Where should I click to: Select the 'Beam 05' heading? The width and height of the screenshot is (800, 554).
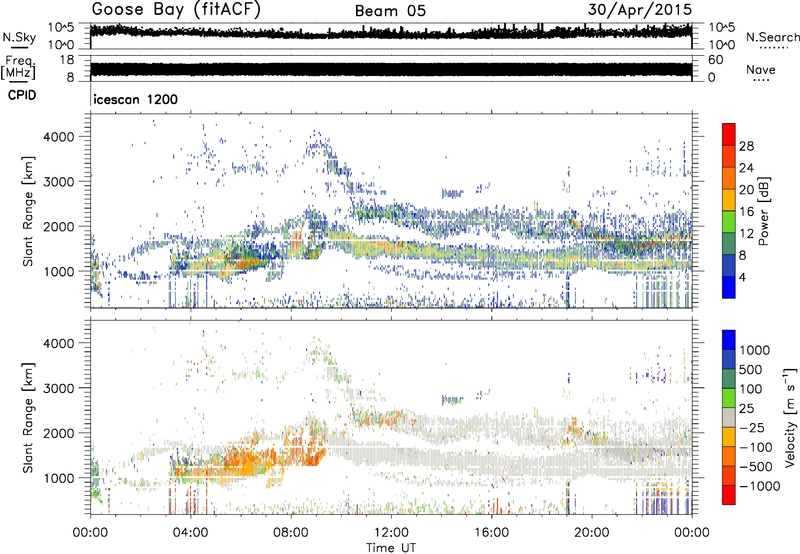tap(390, 11)
